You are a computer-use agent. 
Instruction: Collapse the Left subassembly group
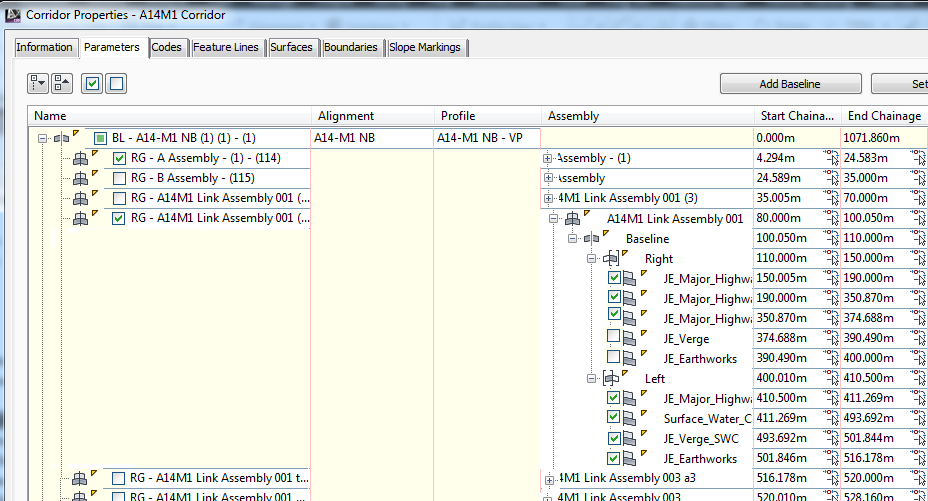pos(591,379)
